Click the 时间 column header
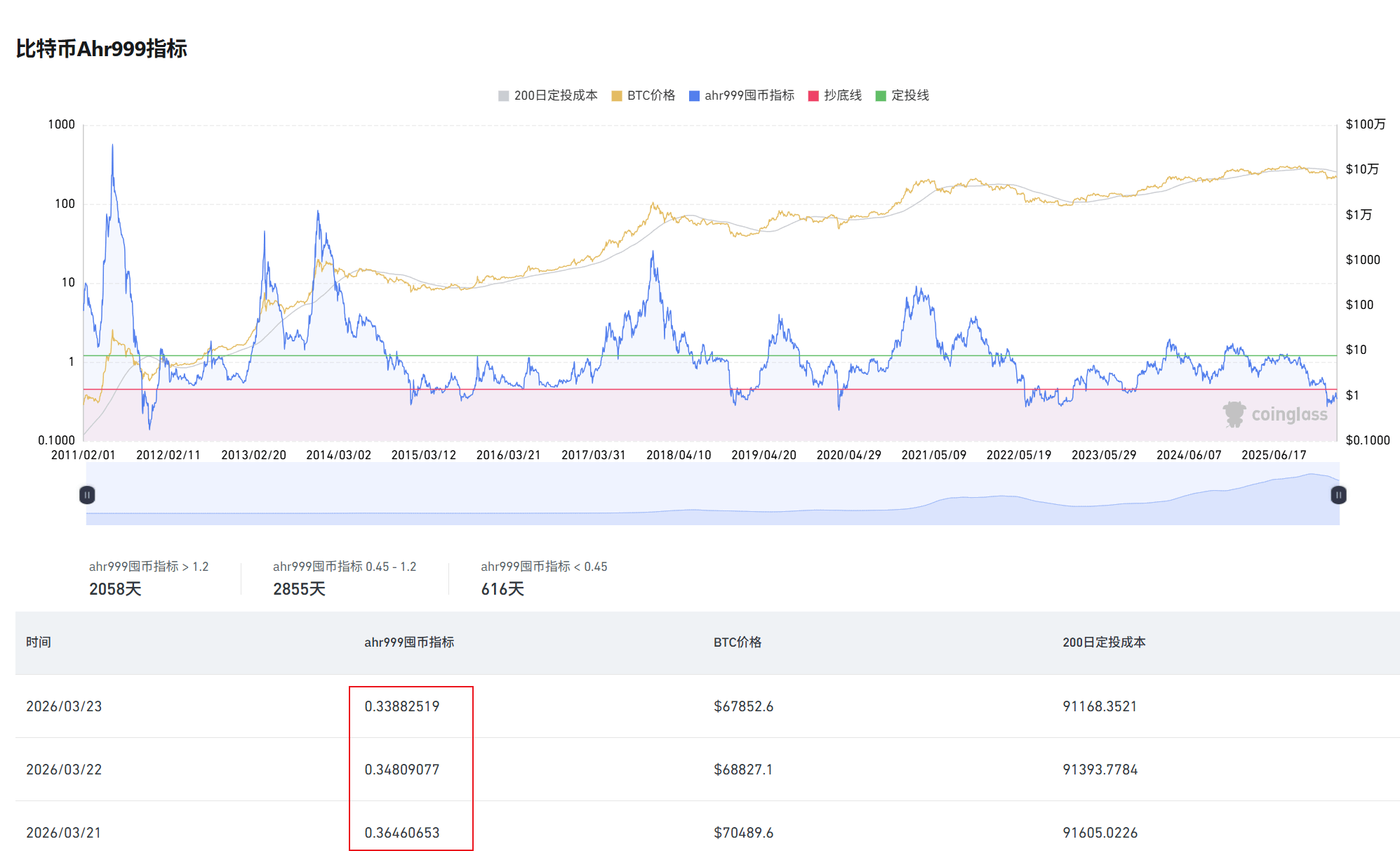Screen dimensions: 1400x851 [x=39, y=642]
